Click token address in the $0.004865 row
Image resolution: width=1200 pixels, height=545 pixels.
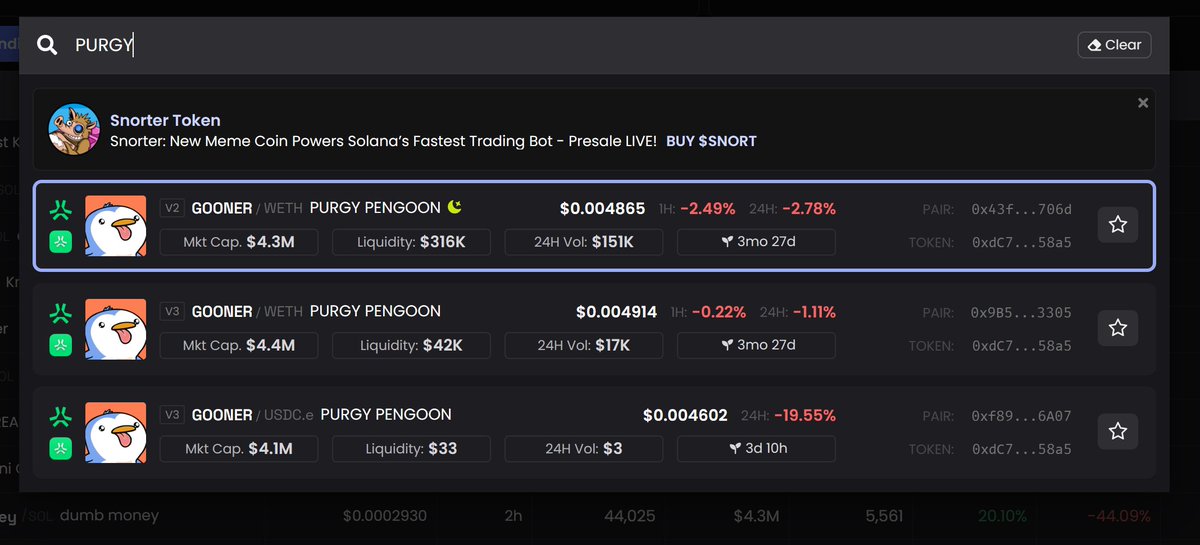coord(1021,242)
